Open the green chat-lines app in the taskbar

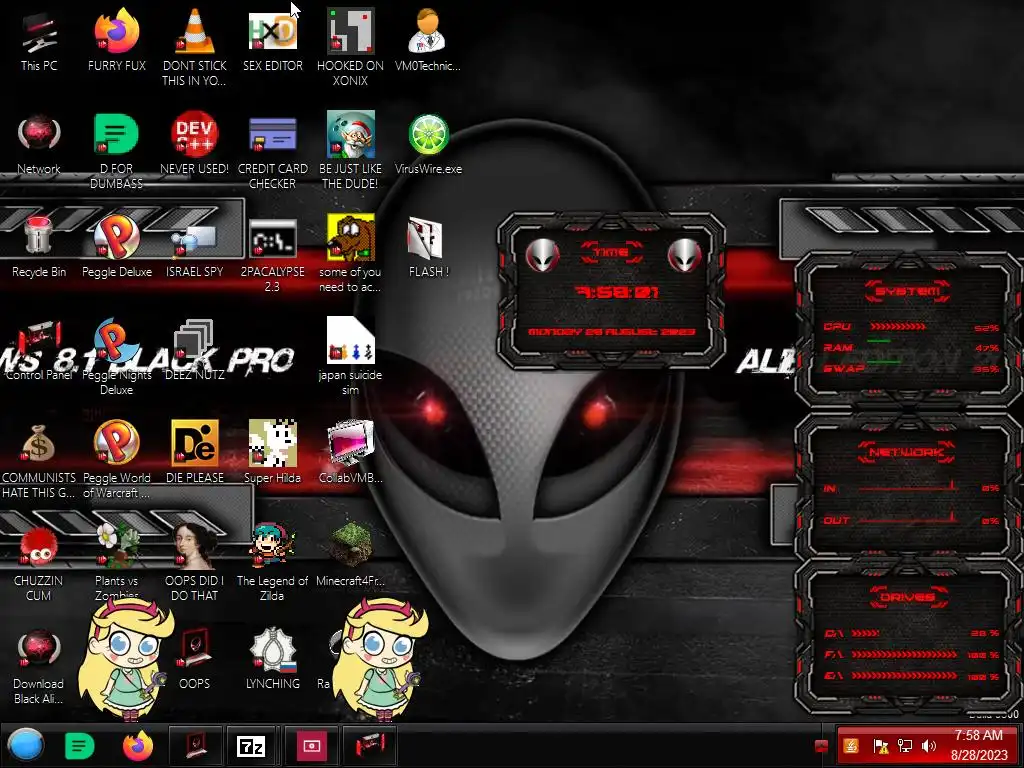[x=80, y=746]
